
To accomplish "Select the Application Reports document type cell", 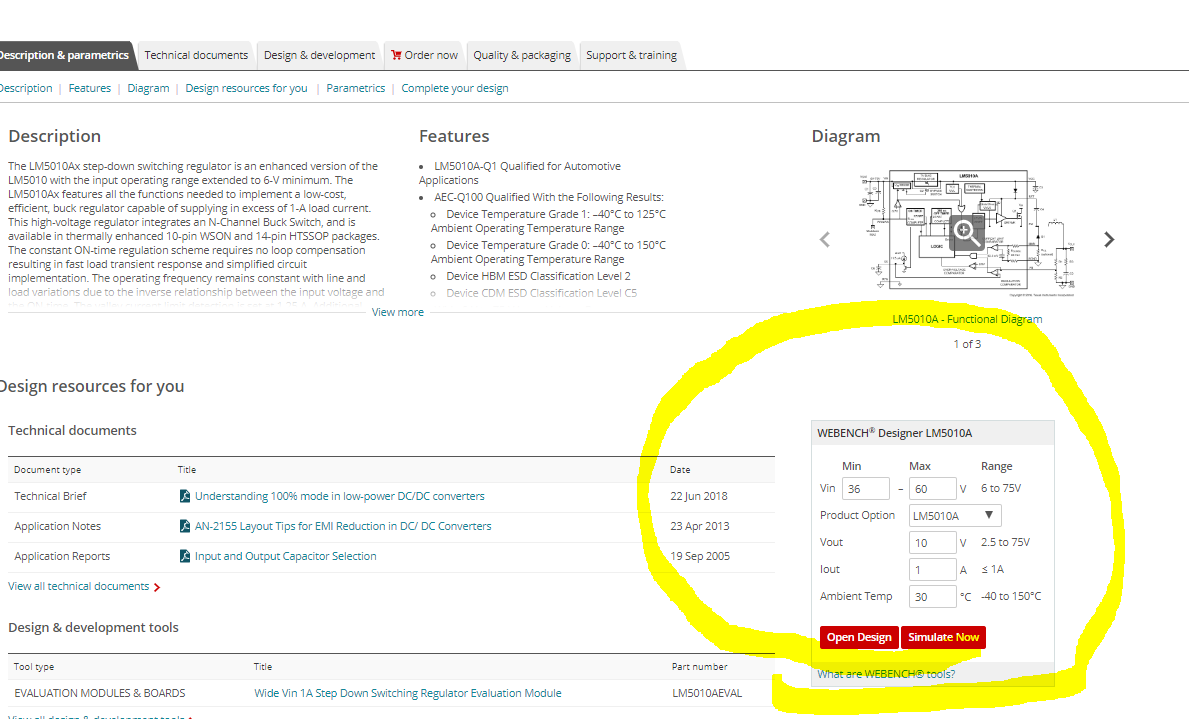I will (x=62, y=556).
